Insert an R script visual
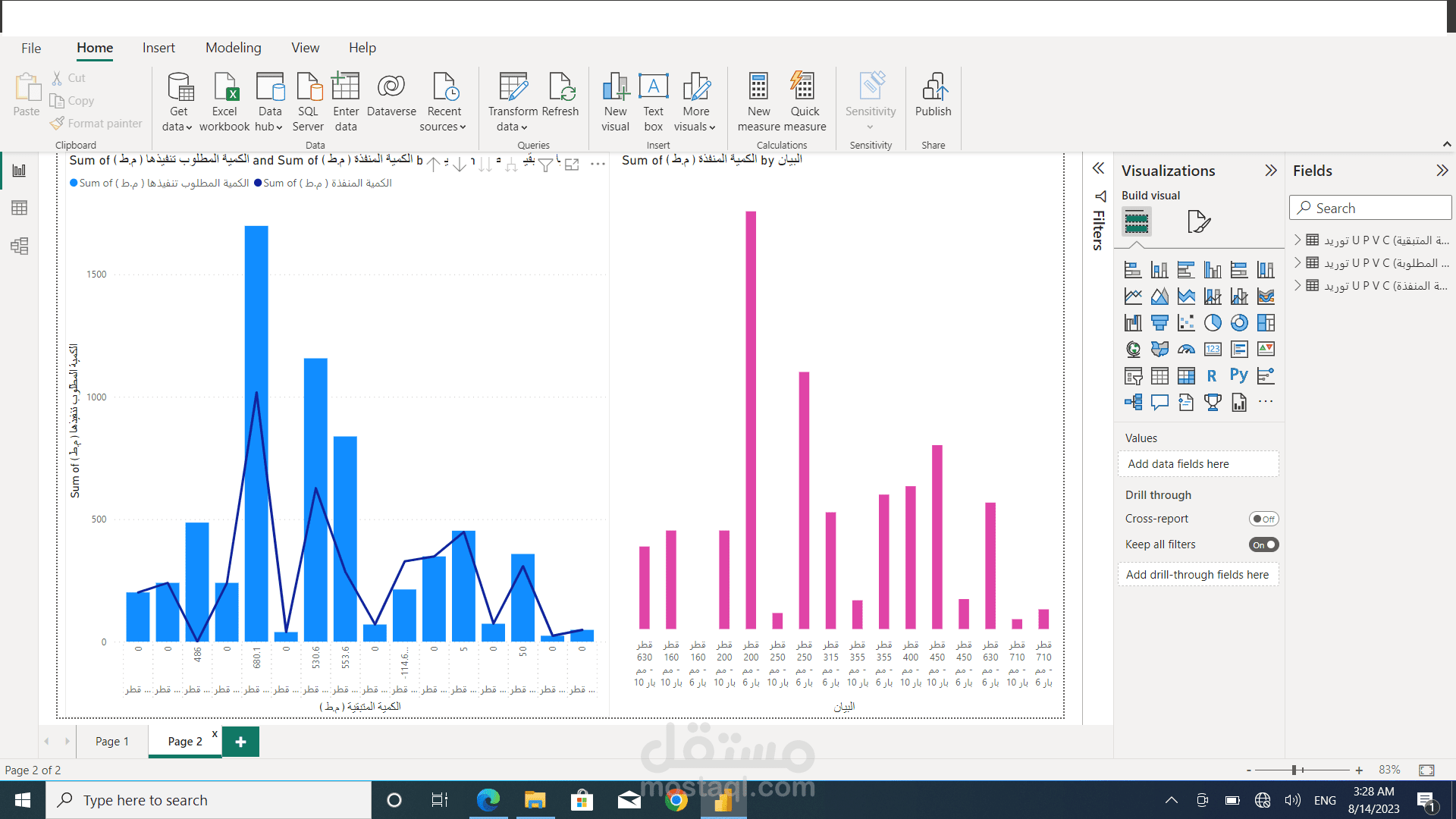The width and height of the screenshot is (1456, 819). pyautogui.click(x=1212, y=376)
